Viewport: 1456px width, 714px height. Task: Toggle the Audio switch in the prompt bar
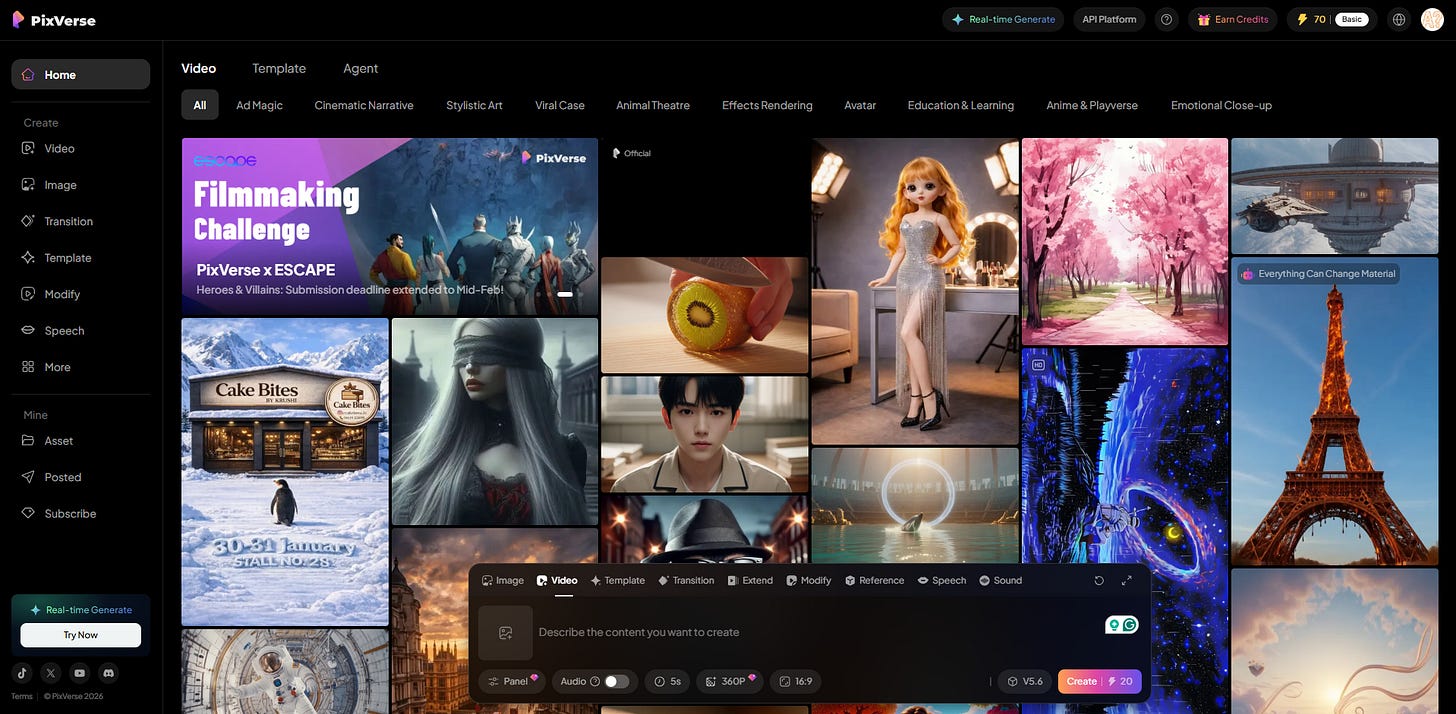click(x=618, y=681)
